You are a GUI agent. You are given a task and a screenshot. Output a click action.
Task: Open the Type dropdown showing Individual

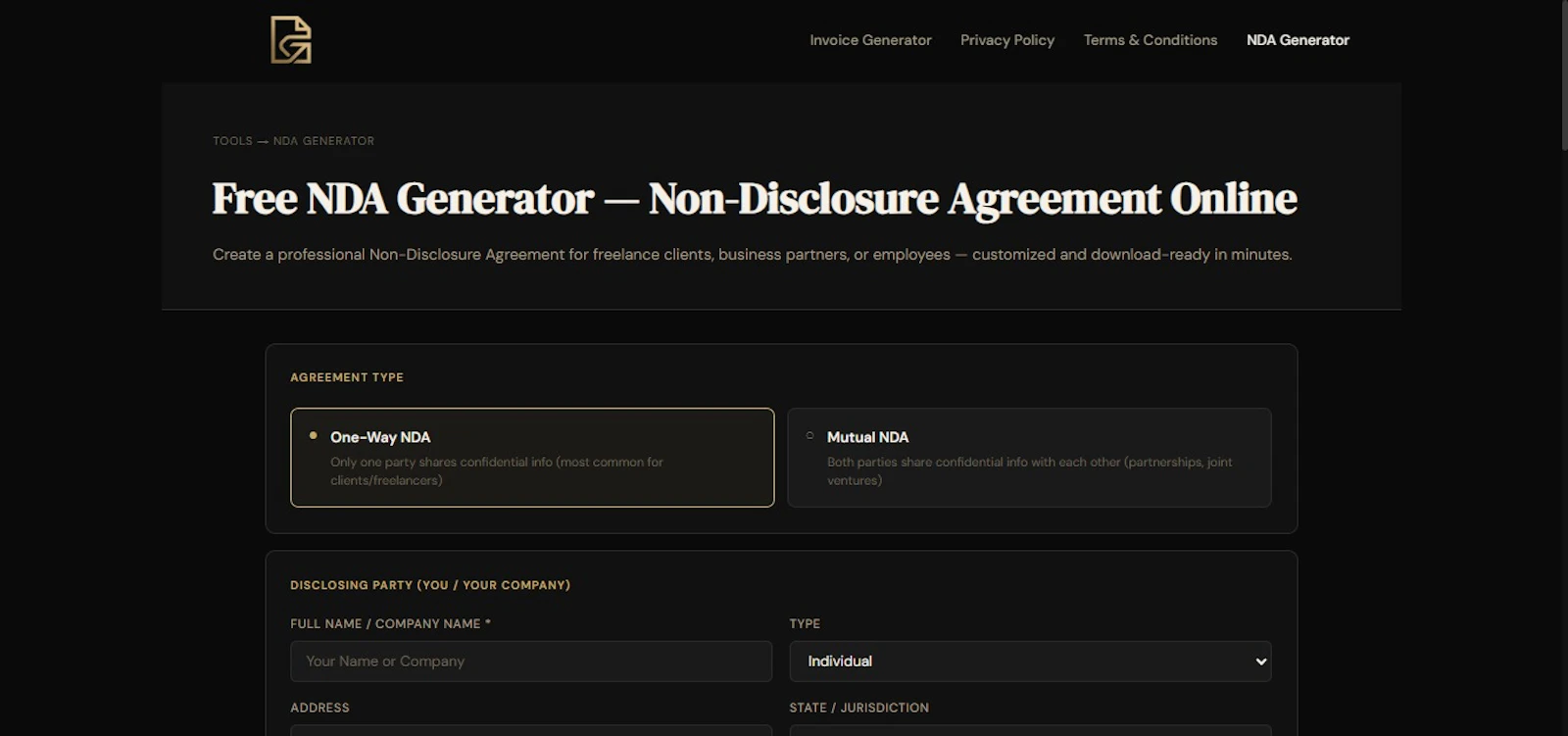1030,662
